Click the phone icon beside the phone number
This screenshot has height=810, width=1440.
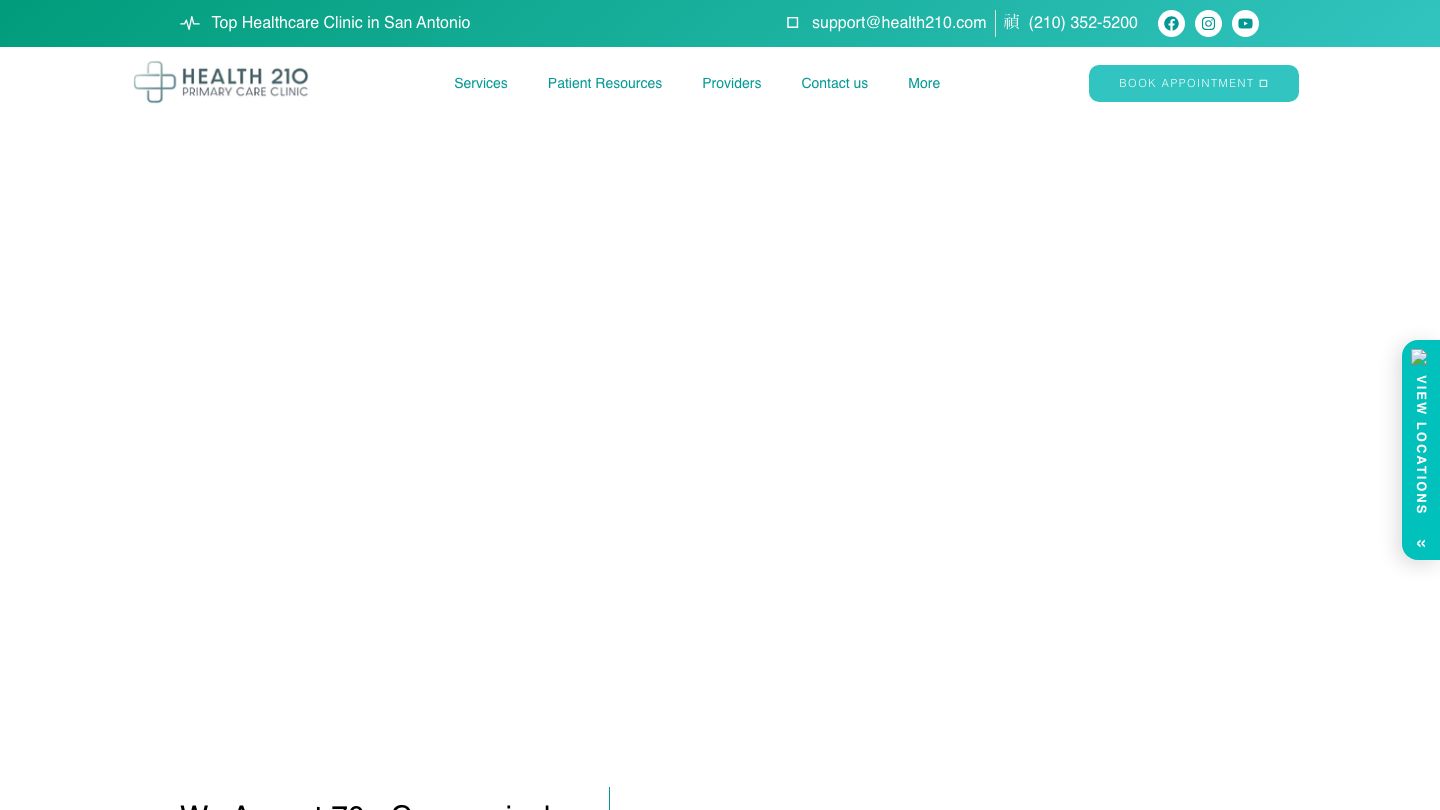click(x=1012, y=22)
